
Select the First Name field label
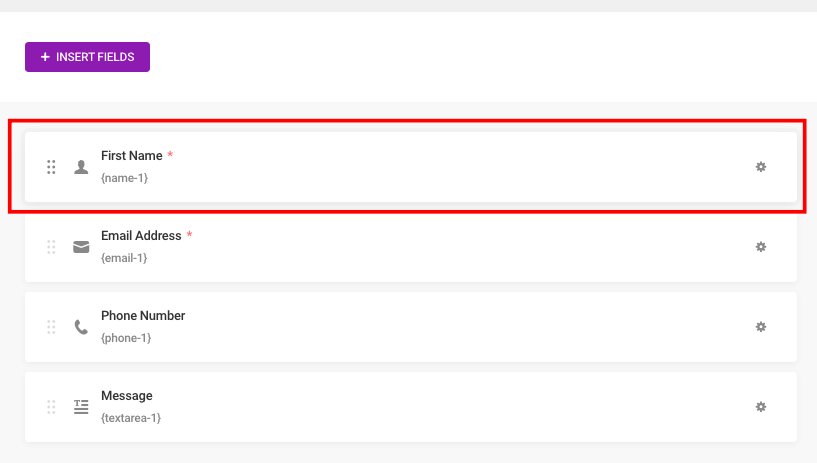point(132,156)
